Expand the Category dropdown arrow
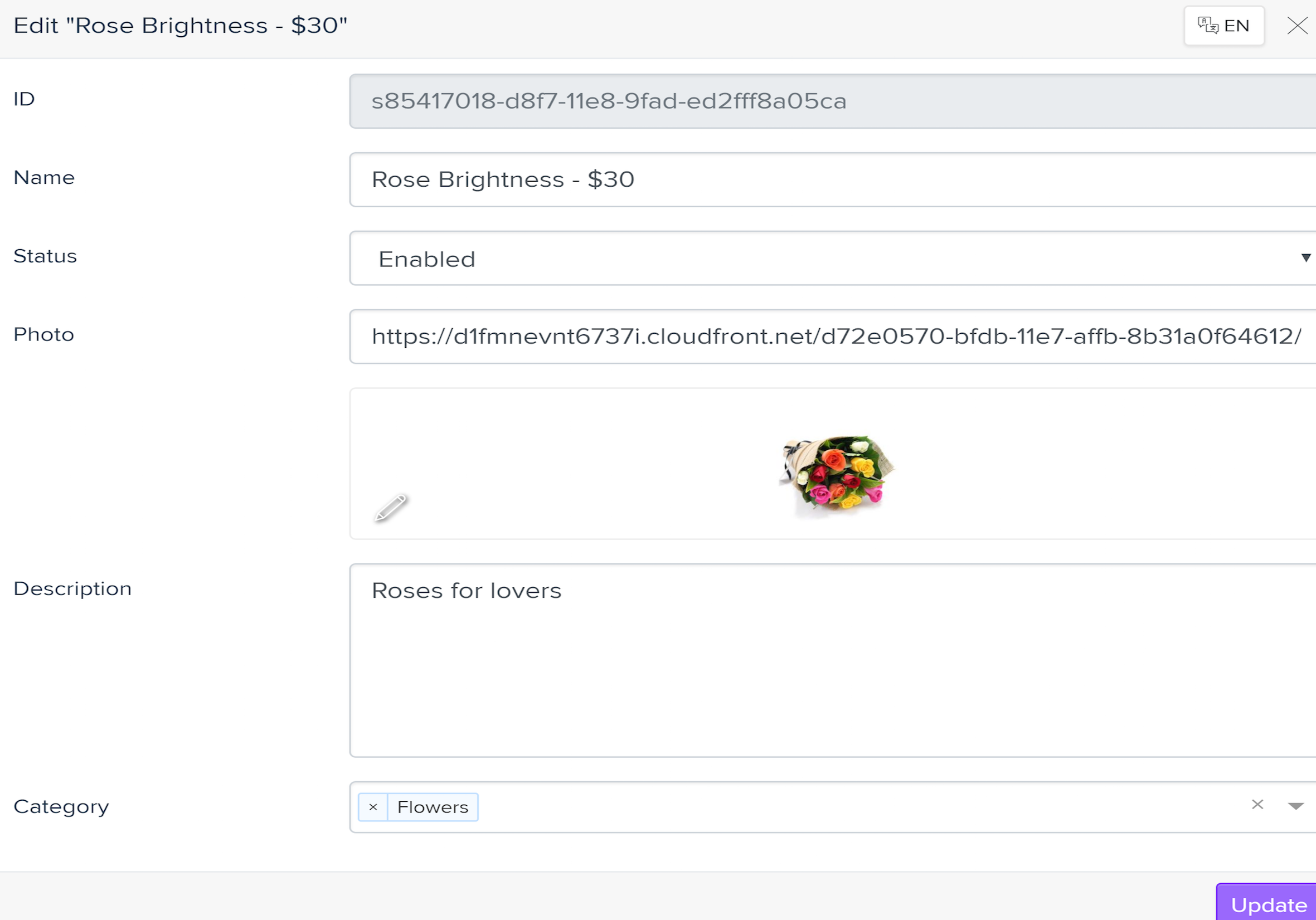 tap(1295, 806)
